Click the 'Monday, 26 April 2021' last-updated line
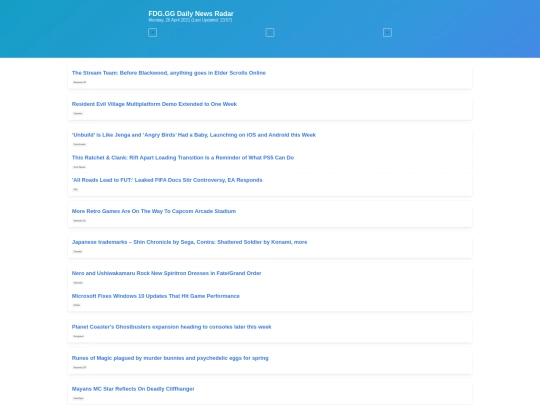The image size is (540, 405). coord(190,20)
